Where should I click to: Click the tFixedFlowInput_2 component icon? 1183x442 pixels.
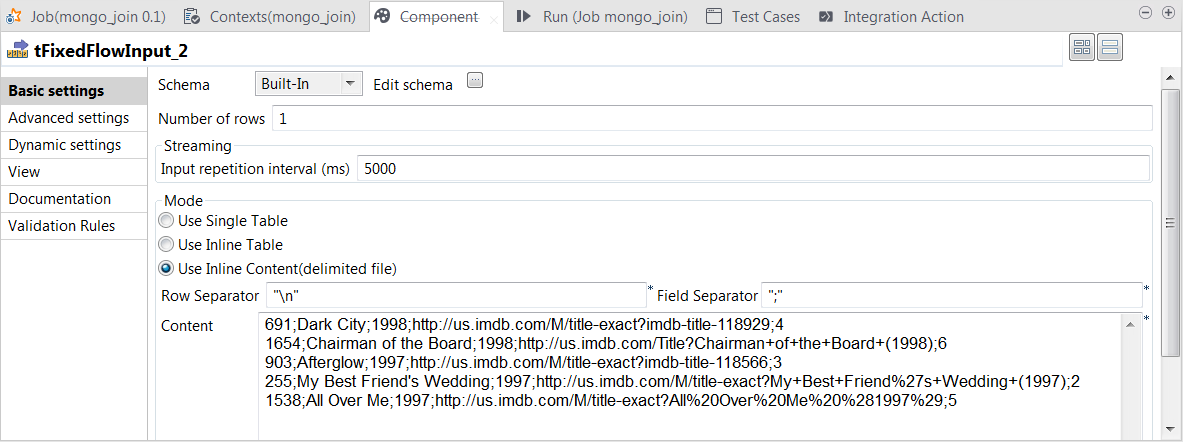(17, 49)
